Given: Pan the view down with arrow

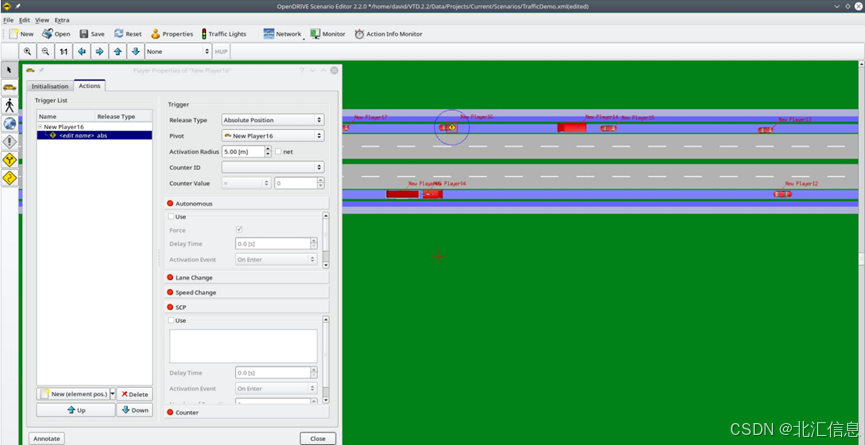Looking at the screenshot, I should coord(135,51).
